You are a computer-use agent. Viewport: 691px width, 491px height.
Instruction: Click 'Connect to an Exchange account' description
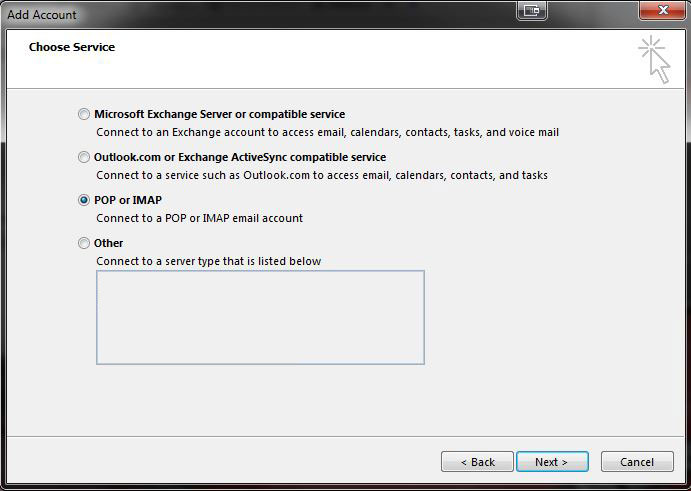coord(327,132)
